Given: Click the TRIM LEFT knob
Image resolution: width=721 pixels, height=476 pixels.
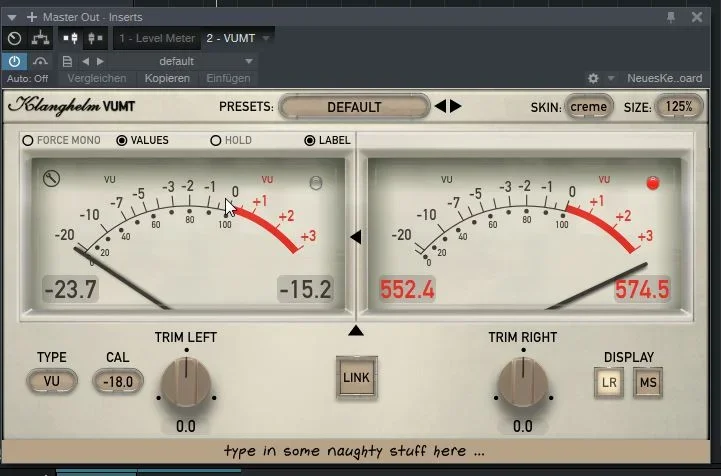Looking at the screenshot, I should coord(186,383).
